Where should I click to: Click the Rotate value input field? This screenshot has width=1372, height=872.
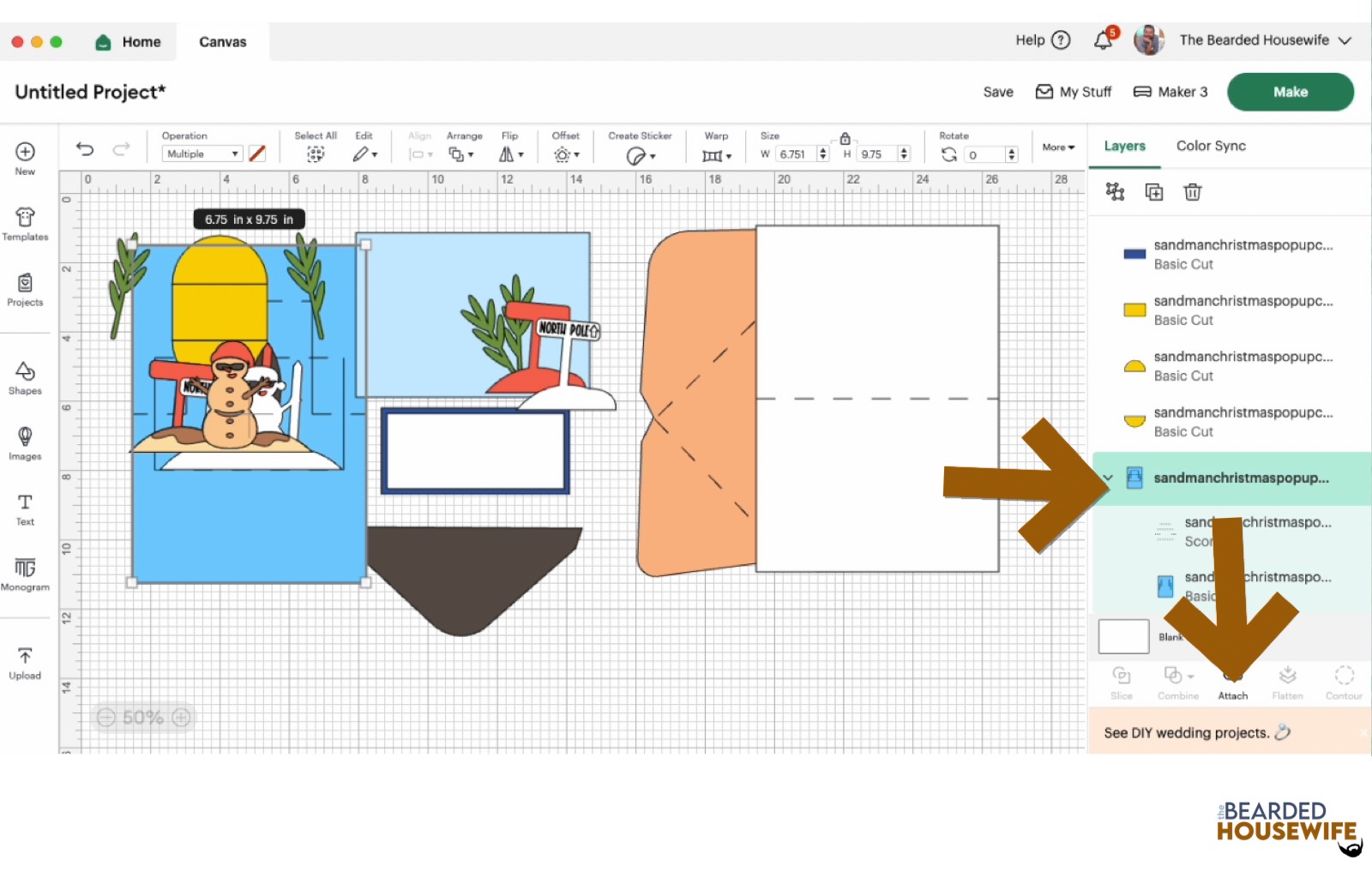(984, 154)
